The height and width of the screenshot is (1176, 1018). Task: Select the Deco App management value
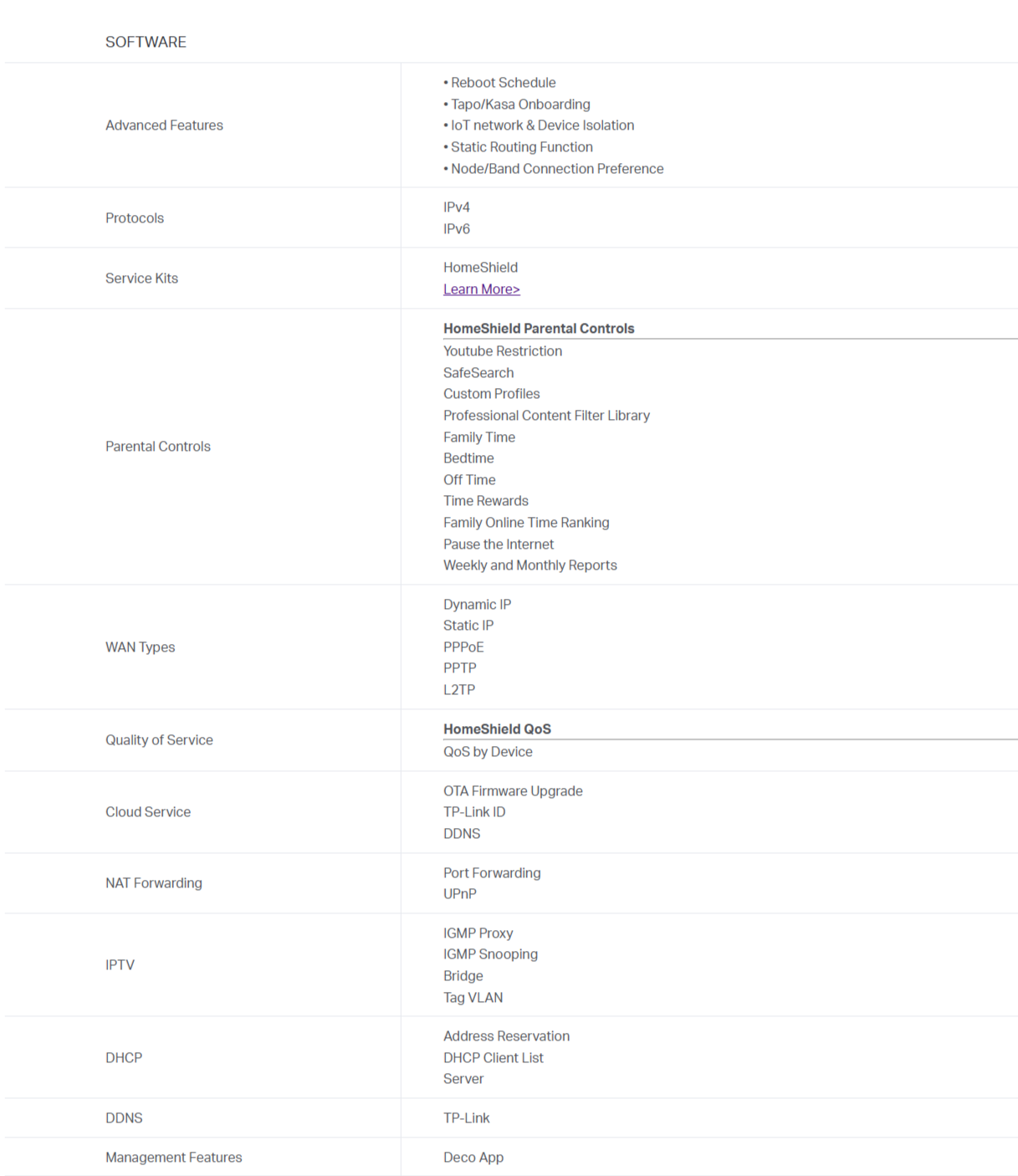[473, 1158]
